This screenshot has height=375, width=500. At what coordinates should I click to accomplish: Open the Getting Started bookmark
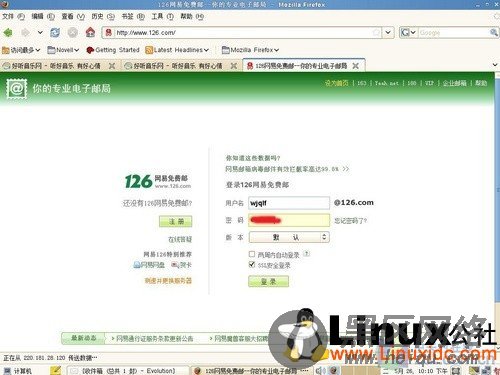[x=113, y=50]
